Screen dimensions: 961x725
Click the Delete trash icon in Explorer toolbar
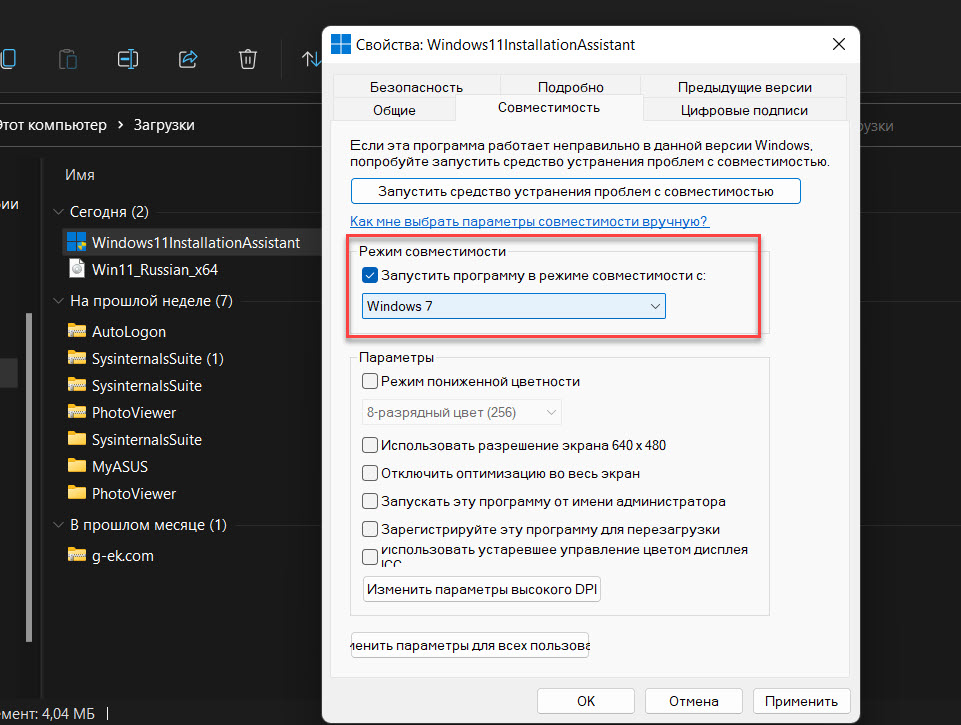click(248, 59)
